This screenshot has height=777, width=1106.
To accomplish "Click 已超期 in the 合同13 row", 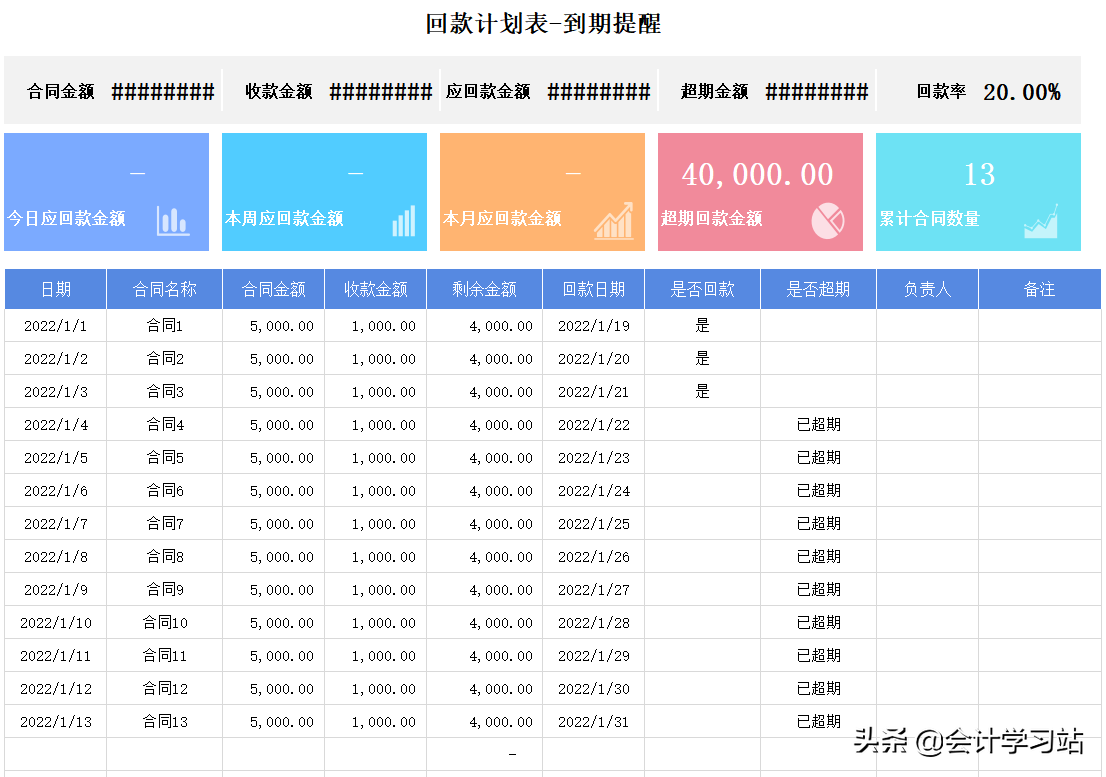I will pyautogui.click(x=818, y=721).
